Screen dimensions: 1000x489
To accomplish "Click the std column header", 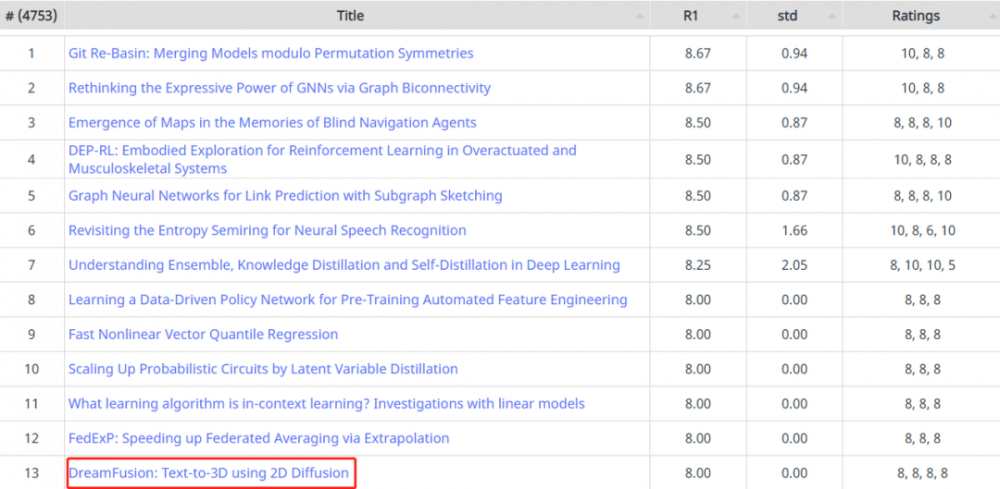I will coord(795,16).
